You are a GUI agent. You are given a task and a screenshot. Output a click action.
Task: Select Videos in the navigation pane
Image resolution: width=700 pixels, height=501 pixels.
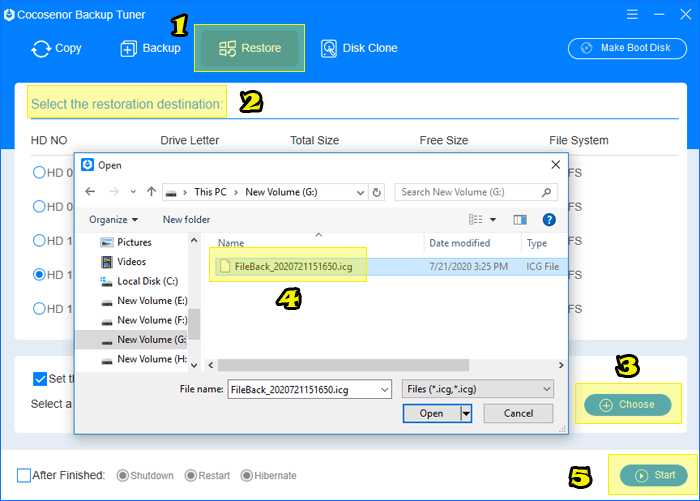[x=124, y=262]
